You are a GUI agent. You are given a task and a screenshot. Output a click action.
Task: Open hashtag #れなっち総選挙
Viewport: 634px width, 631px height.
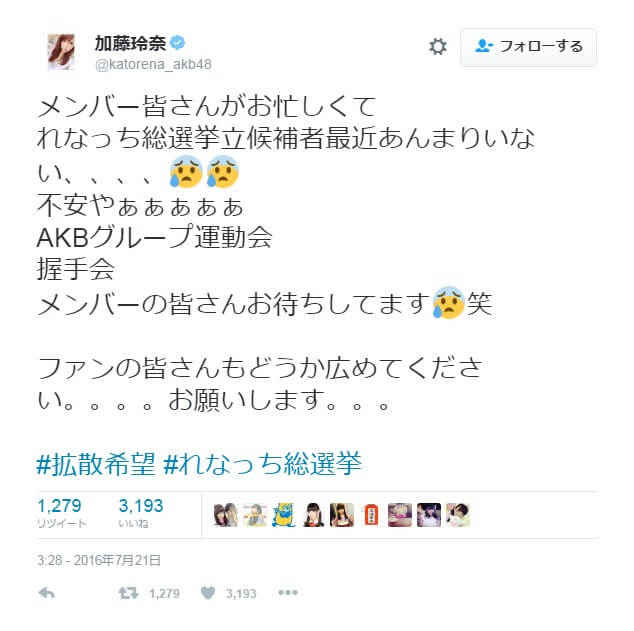click(262, 464)
